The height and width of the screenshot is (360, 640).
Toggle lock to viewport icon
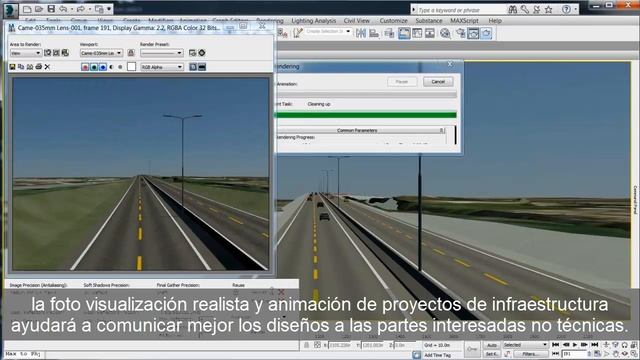point(131,53)
